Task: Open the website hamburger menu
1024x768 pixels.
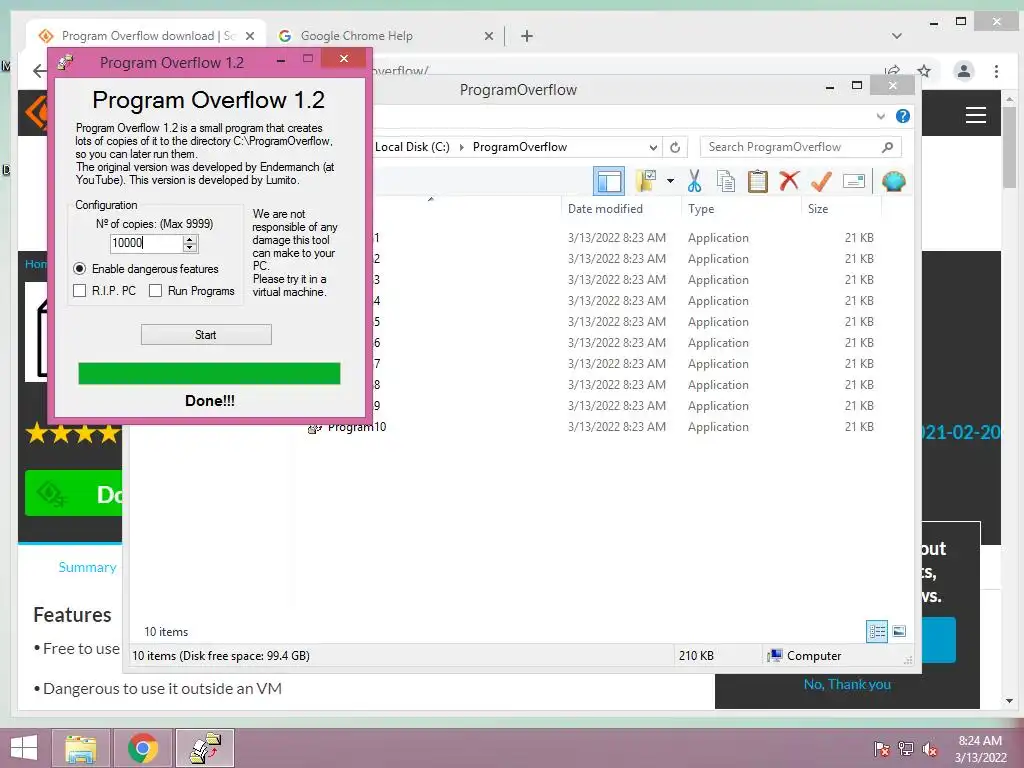Action: point(976,115)
